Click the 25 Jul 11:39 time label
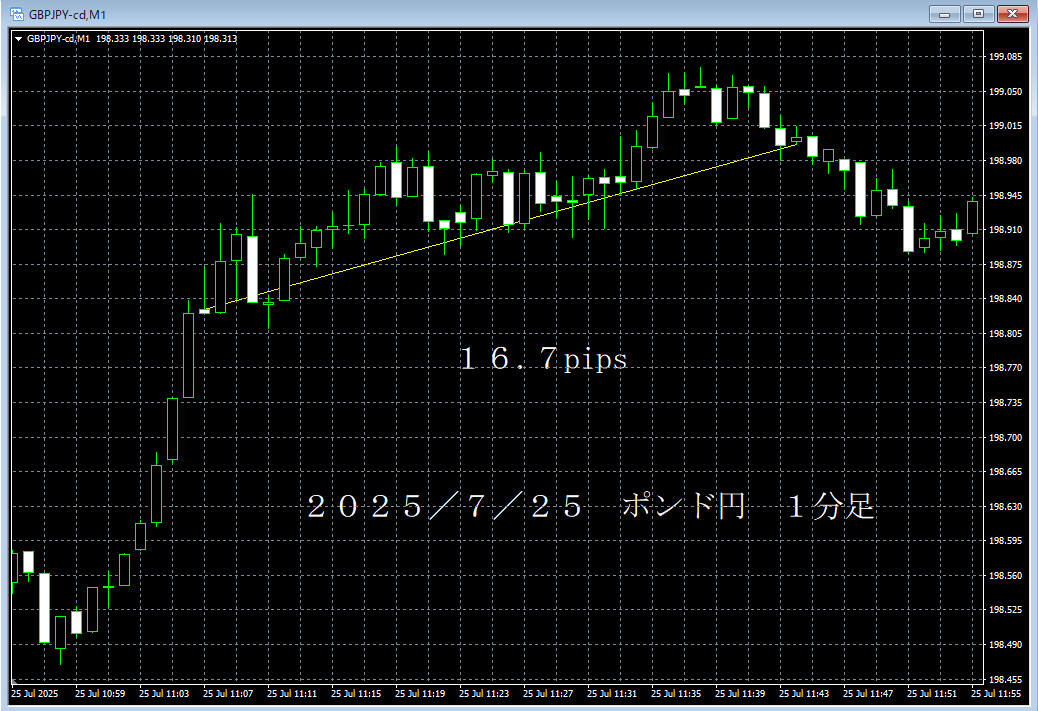Screen dimensions: 1038x711 pos(740,694)
